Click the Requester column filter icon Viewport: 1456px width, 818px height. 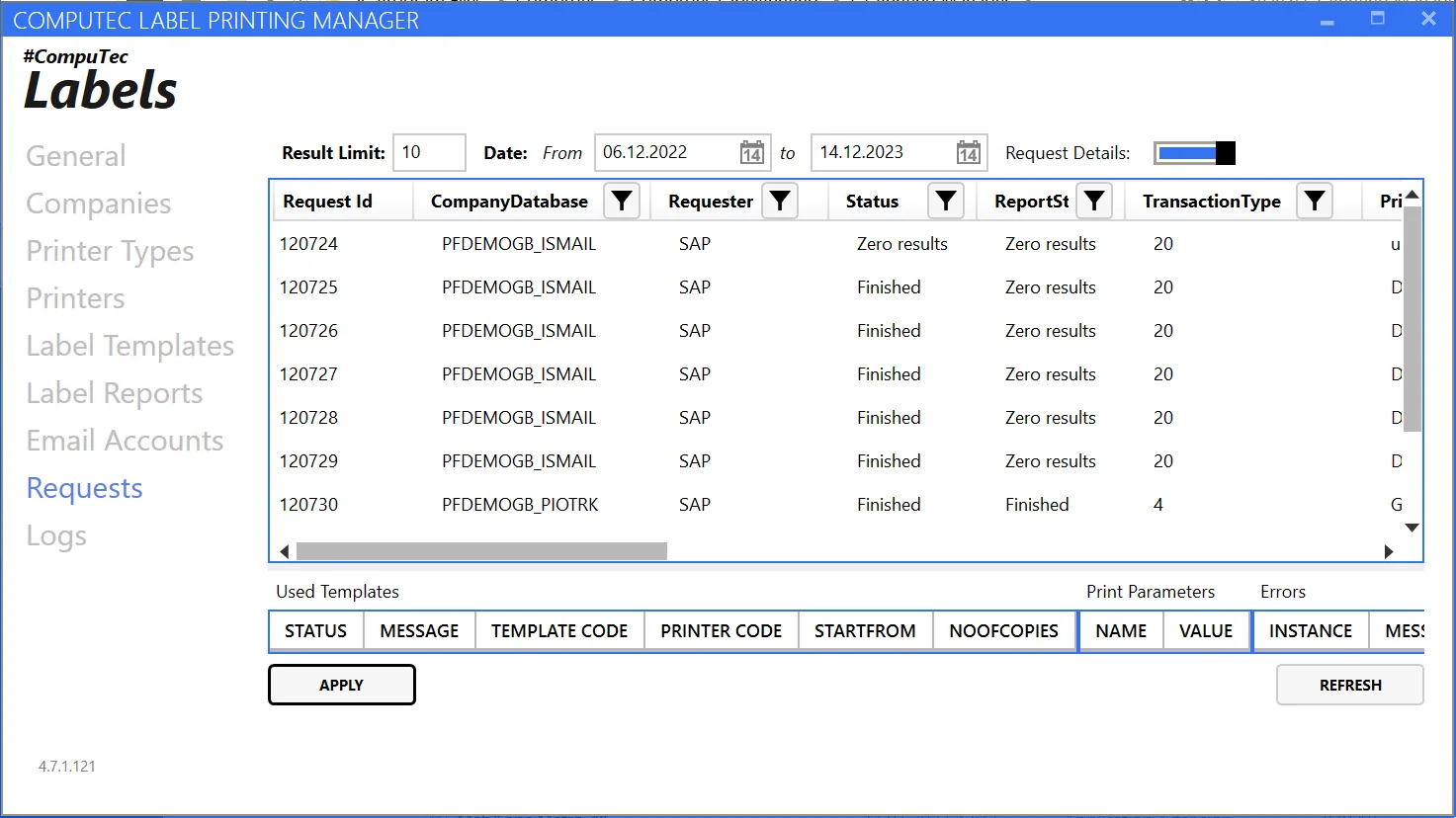pyautogui.click(x=780, y=202)
